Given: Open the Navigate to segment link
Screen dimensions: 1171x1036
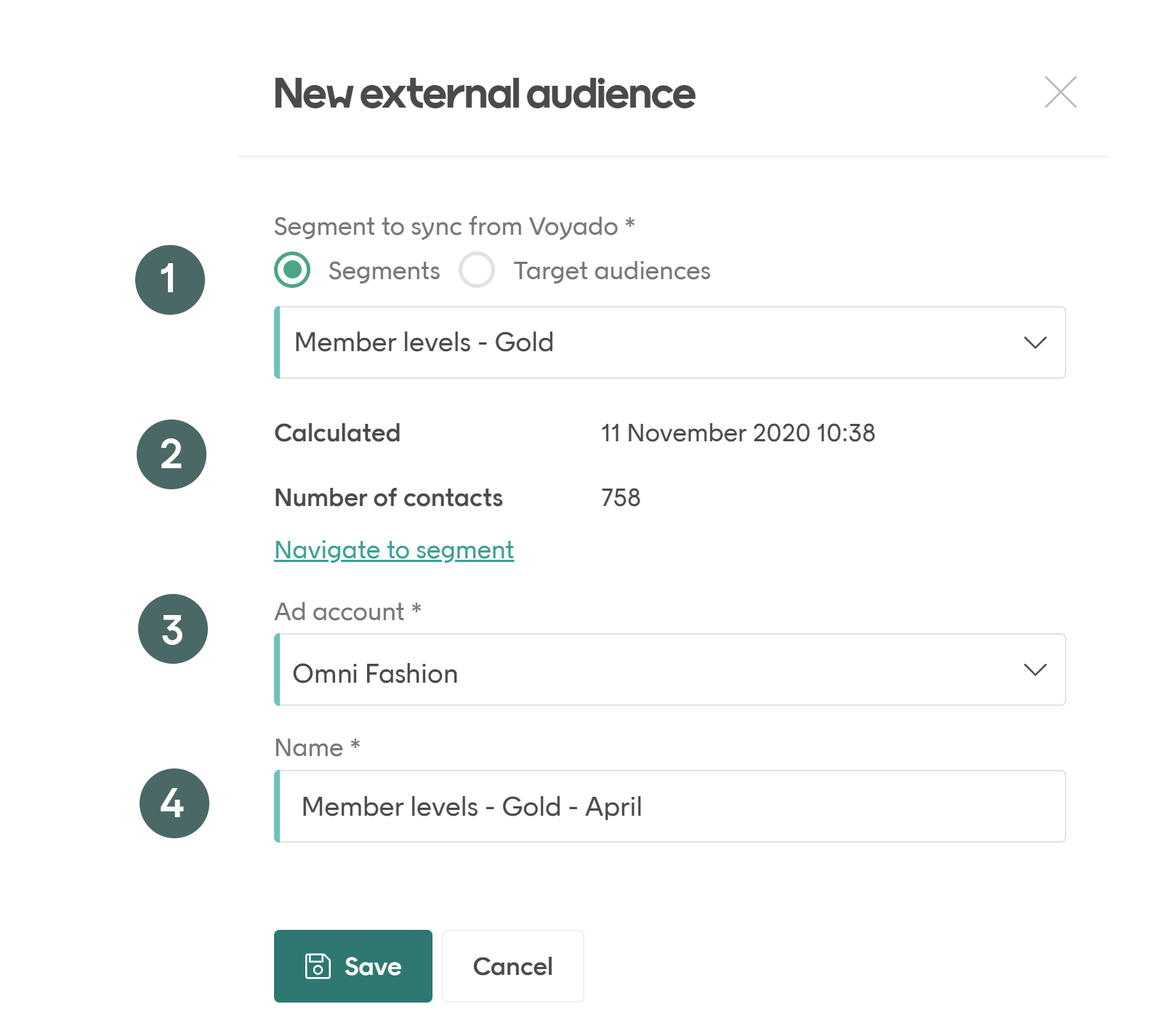Looking at the screenshot, I should [x=393, y=550].
